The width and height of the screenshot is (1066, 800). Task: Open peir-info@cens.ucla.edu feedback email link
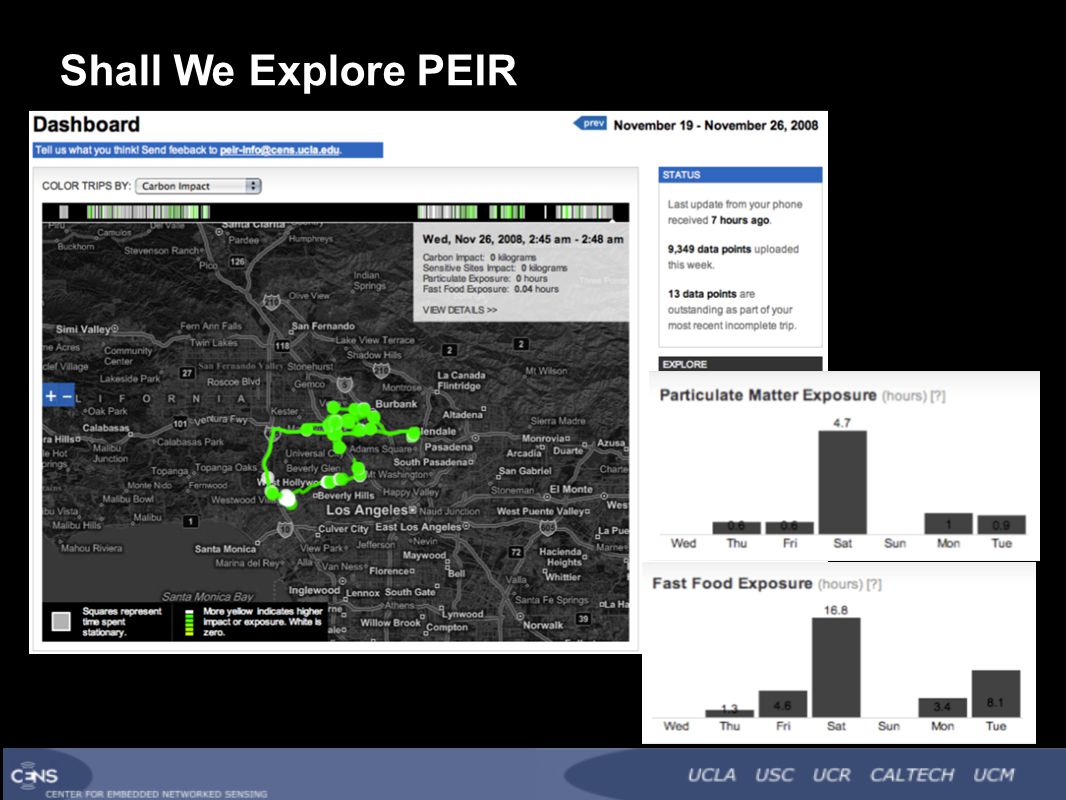279,150
